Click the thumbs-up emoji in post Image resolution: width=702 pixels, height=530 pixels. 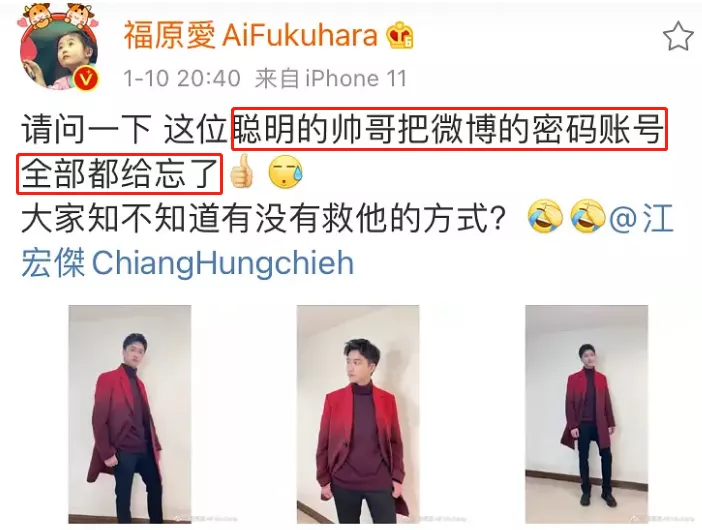(241, 171)
